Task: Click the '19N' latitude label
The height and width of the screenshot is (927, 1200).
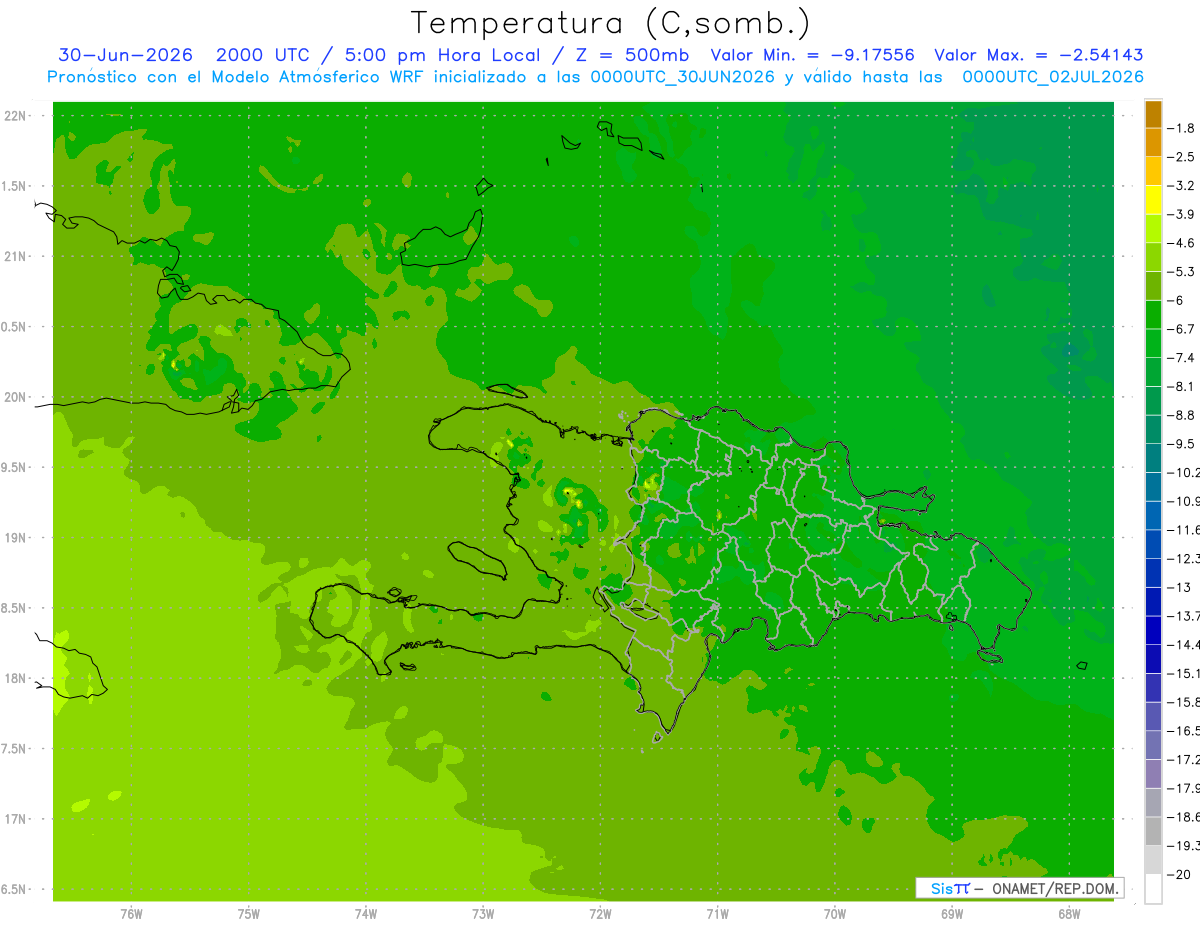Action: pos(16,538)
